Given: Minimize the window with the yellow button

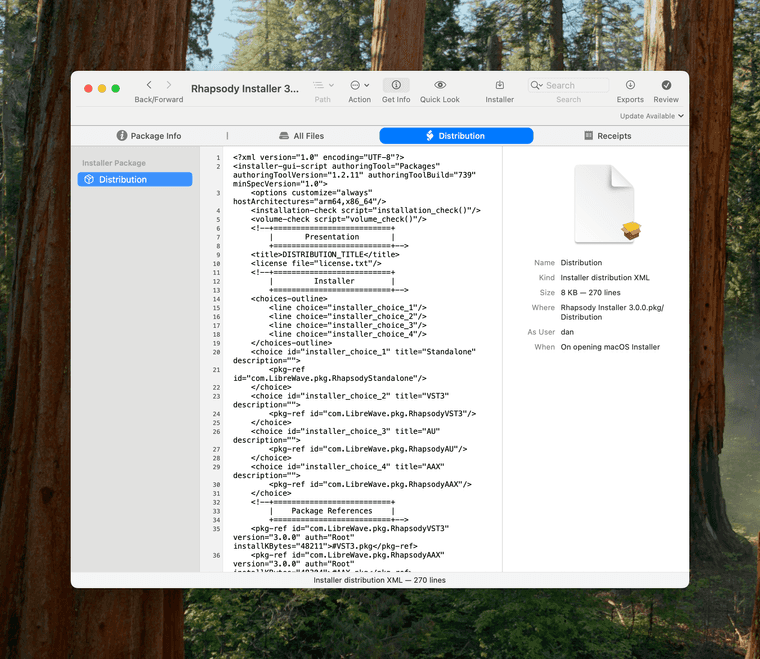Looking at the screenshot, I should coord(102,88).
